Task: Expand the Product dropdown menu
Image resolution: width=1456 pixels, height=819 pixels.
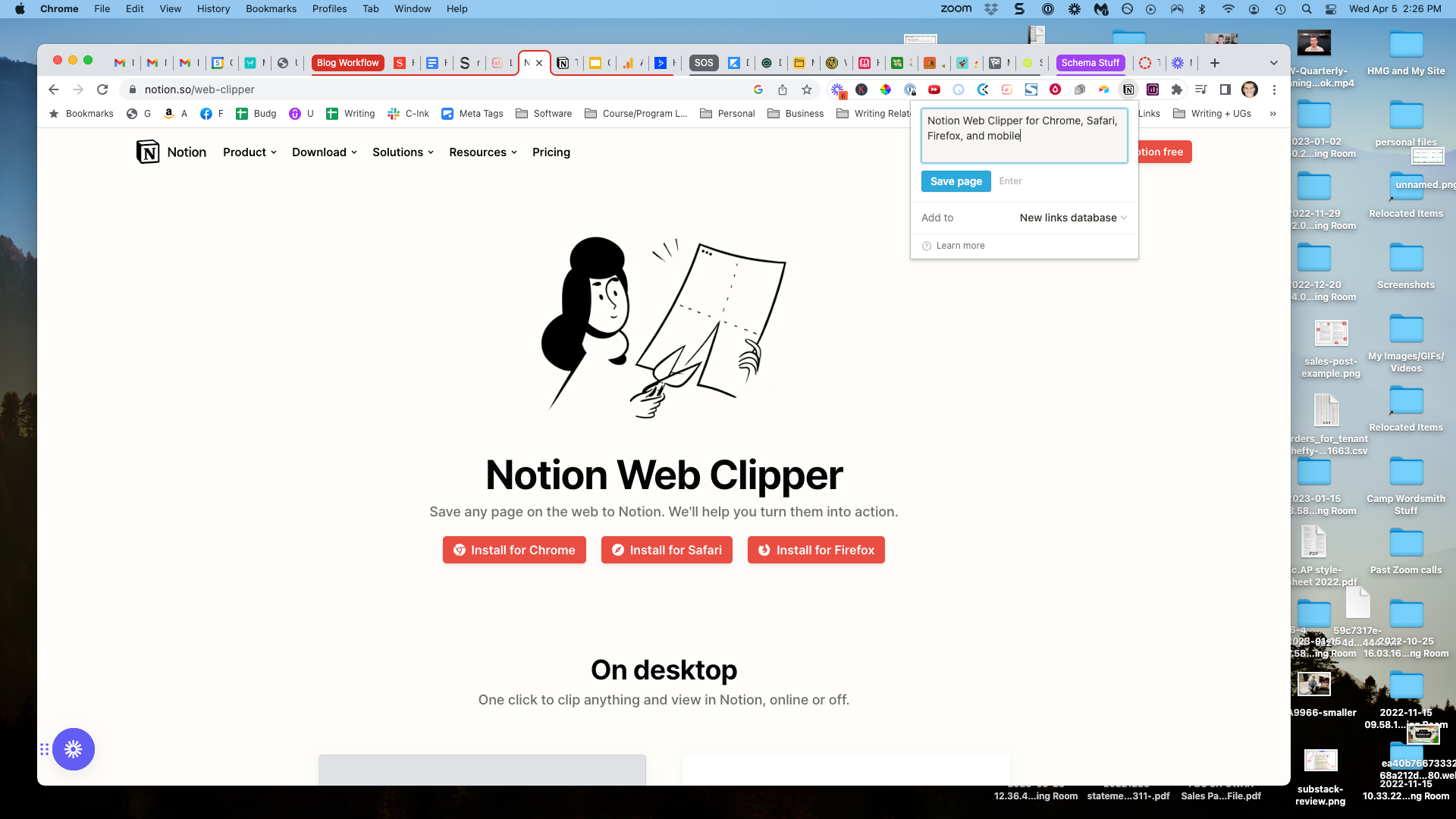Action: pos(249,152)
